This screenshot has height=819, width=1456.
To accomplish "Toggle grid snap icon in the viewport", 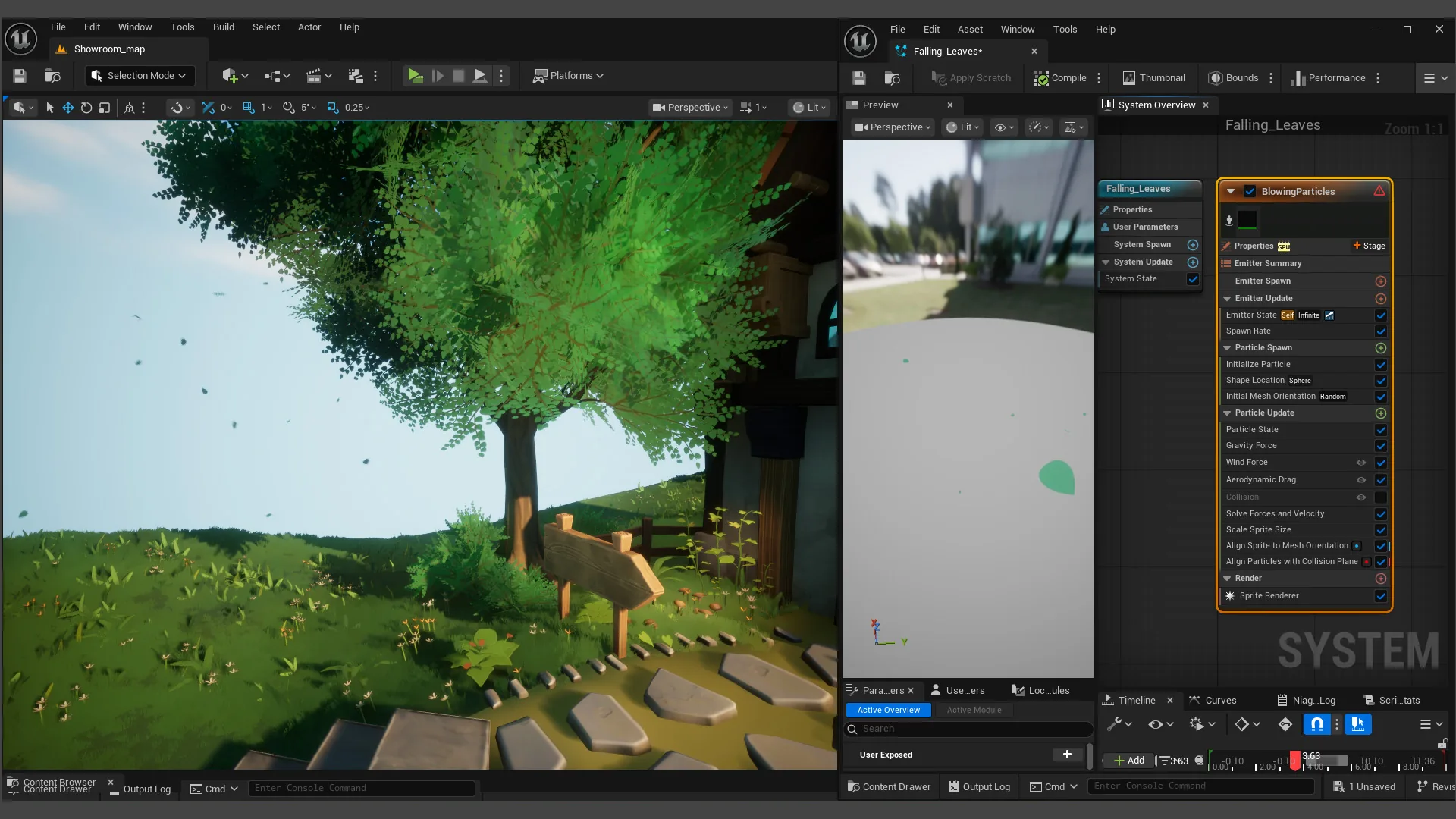I will point(249,108).
